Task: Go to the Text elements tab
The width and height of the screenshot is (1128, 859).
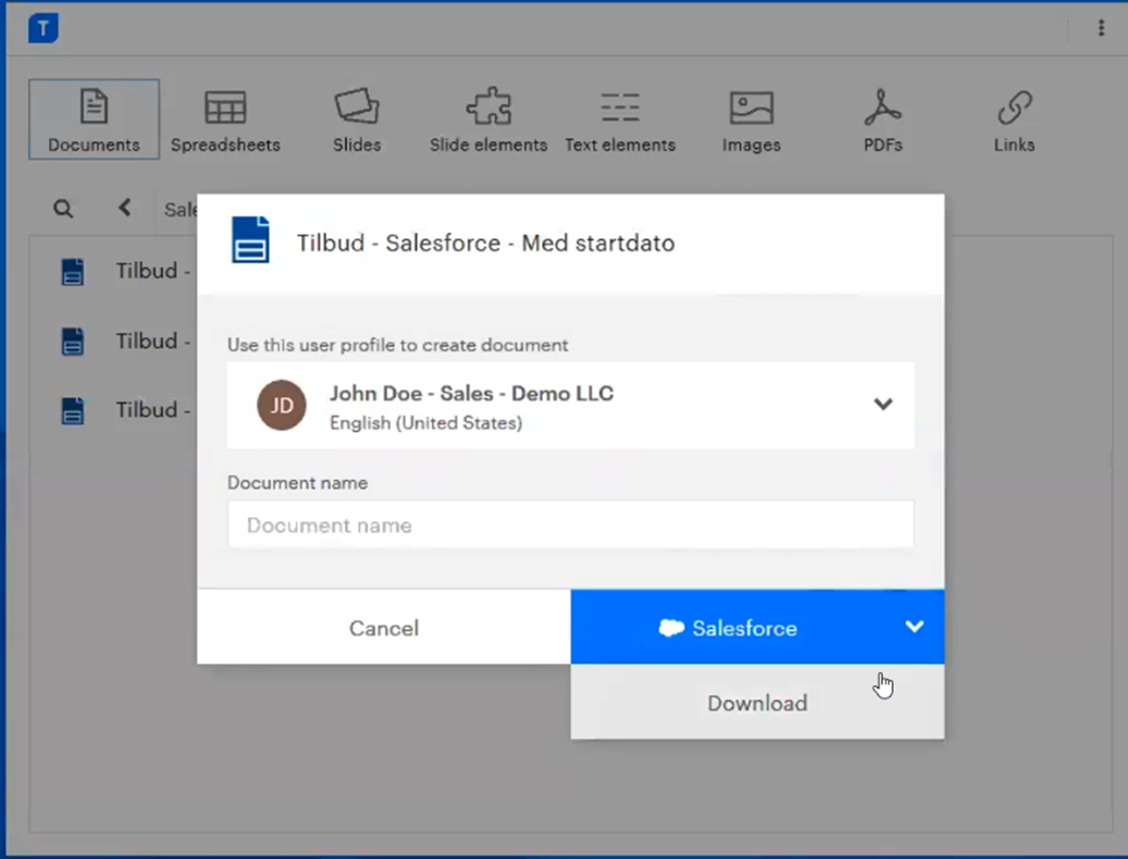Action: (620, 119)
